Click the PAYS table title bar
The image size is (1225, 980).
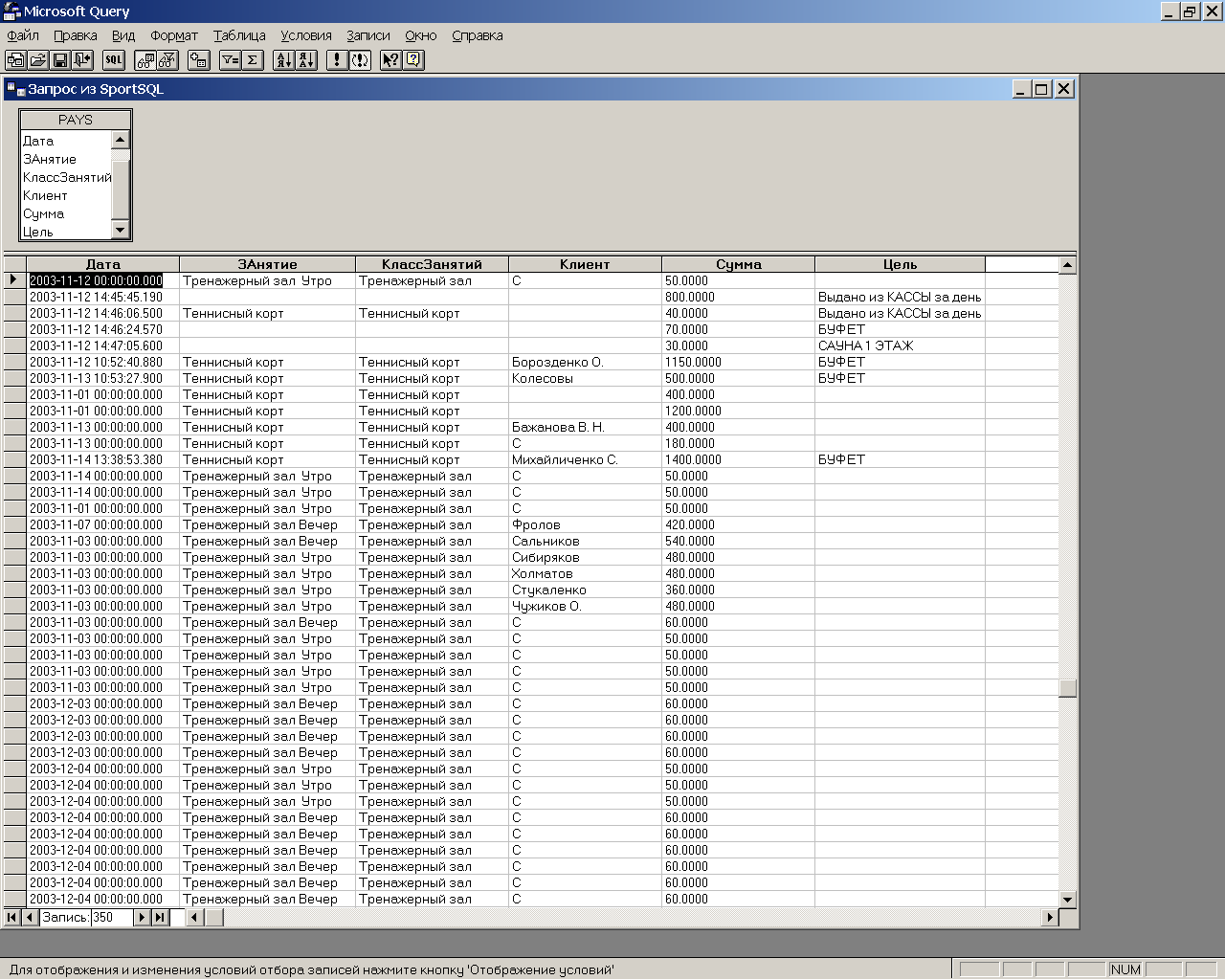(x=75, y=120)
